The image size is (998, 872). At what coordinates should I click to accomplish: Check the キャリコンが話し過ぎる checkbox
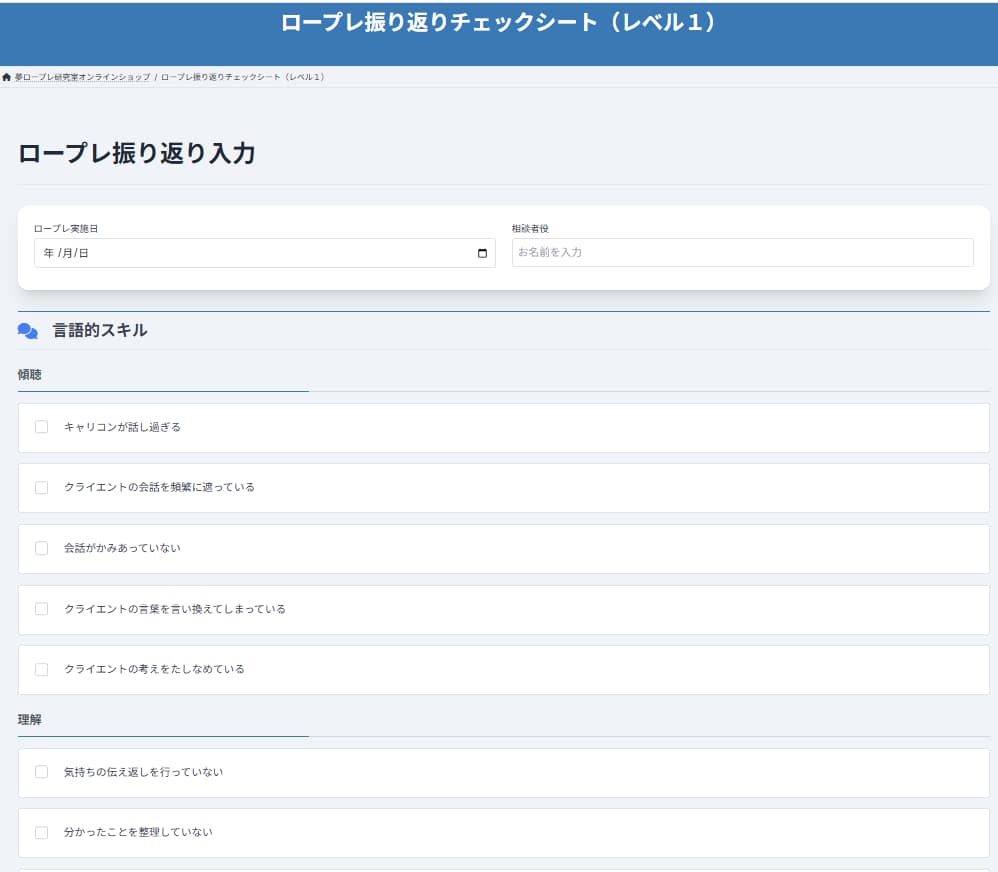(x=41, y=427)
